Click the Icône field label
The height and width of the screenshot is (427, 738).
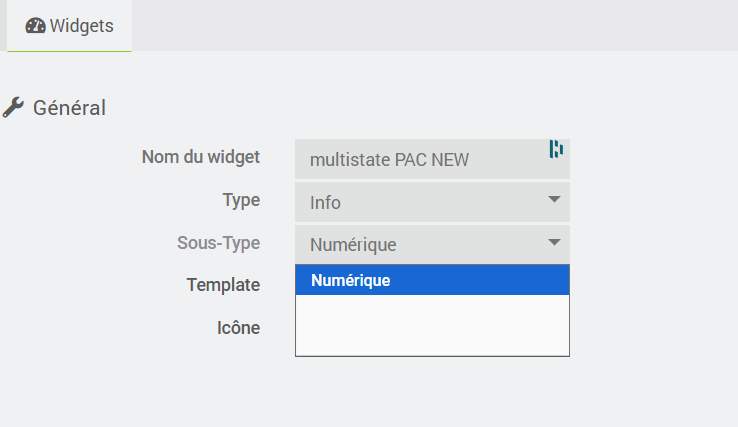tap(238, 327)
